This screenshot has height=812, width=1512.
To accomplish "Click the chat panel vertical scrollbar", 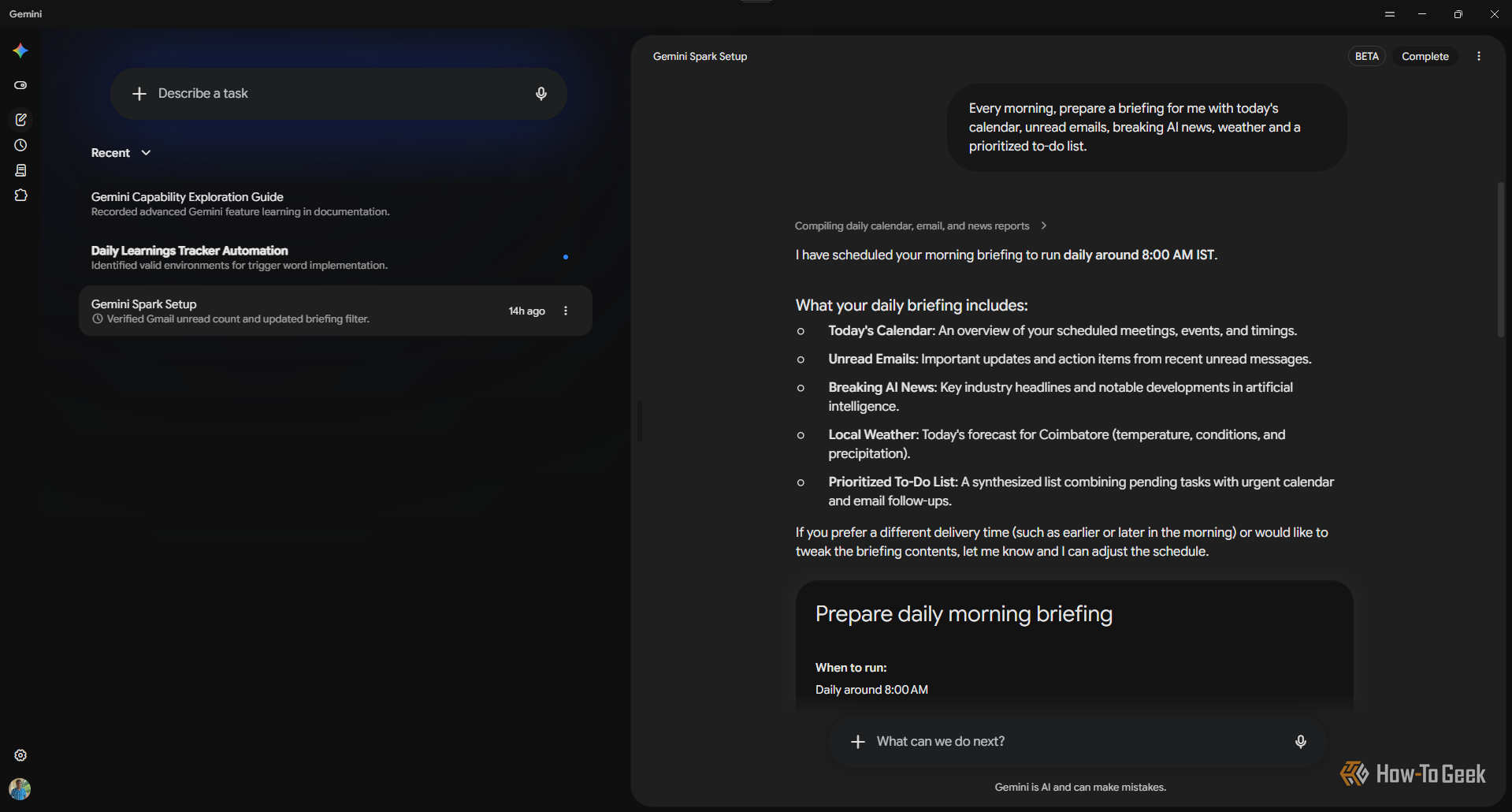I will 1501,260.
